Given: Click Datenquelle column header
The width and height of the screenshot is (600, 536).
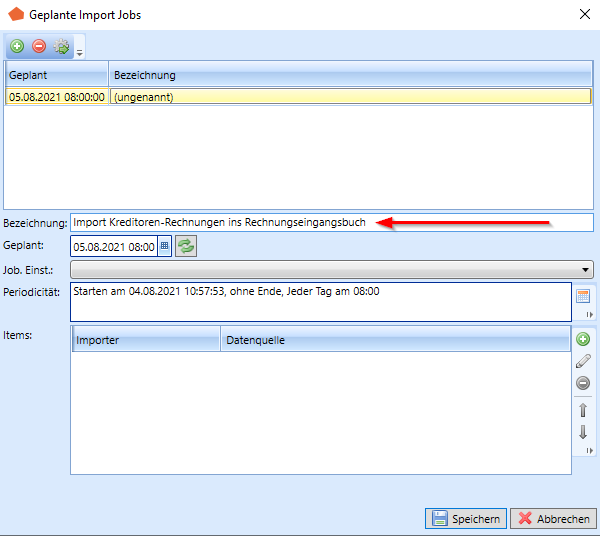Looking at the screenshot, I should coord(396,340).
